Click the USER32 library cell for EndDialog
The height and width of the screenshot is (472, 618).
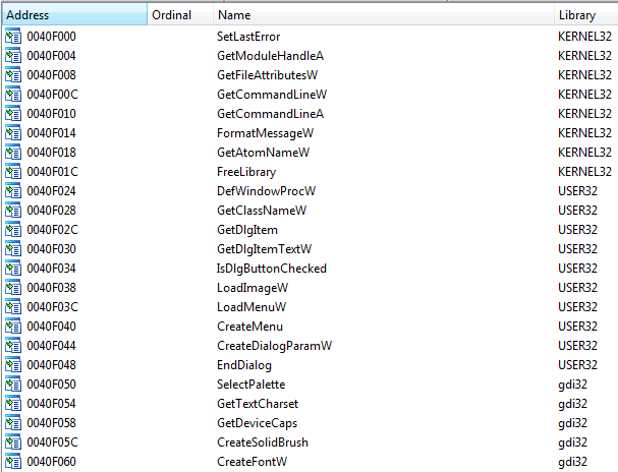coord(578,365)
